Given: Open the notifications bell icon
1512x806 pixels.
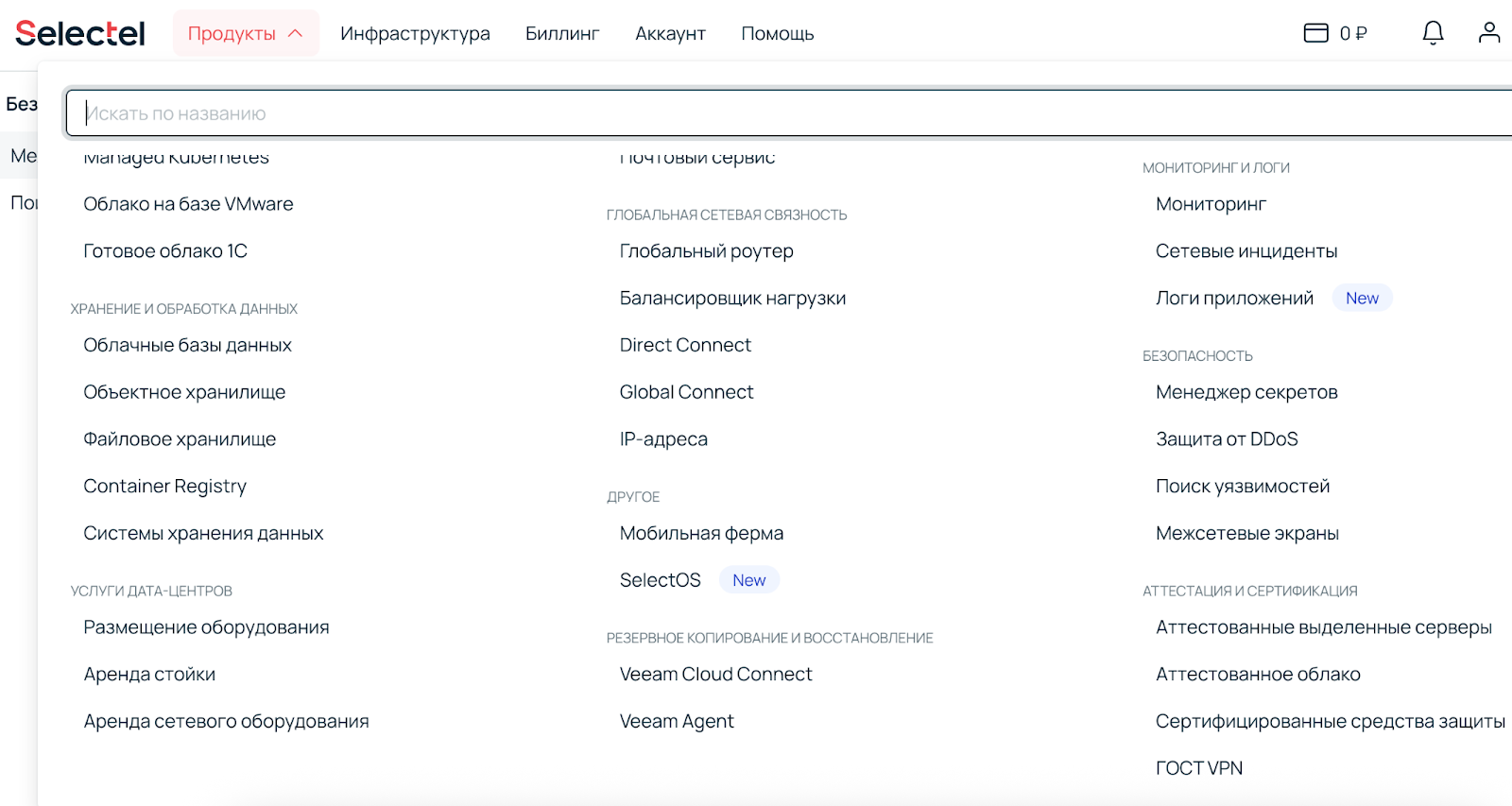Looking at the screenshot, I should click(1433, 33).
